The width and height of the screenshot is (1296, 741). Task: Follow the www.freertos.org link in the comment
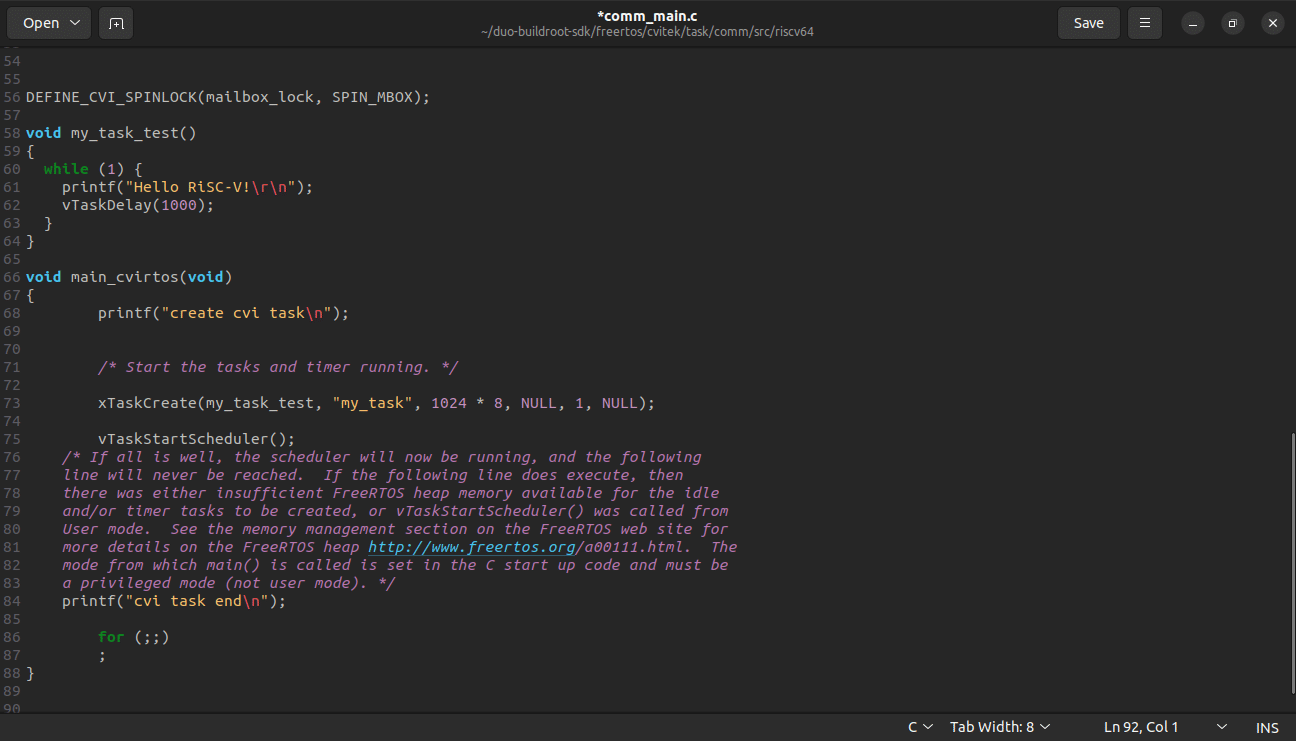pos(472,547)
